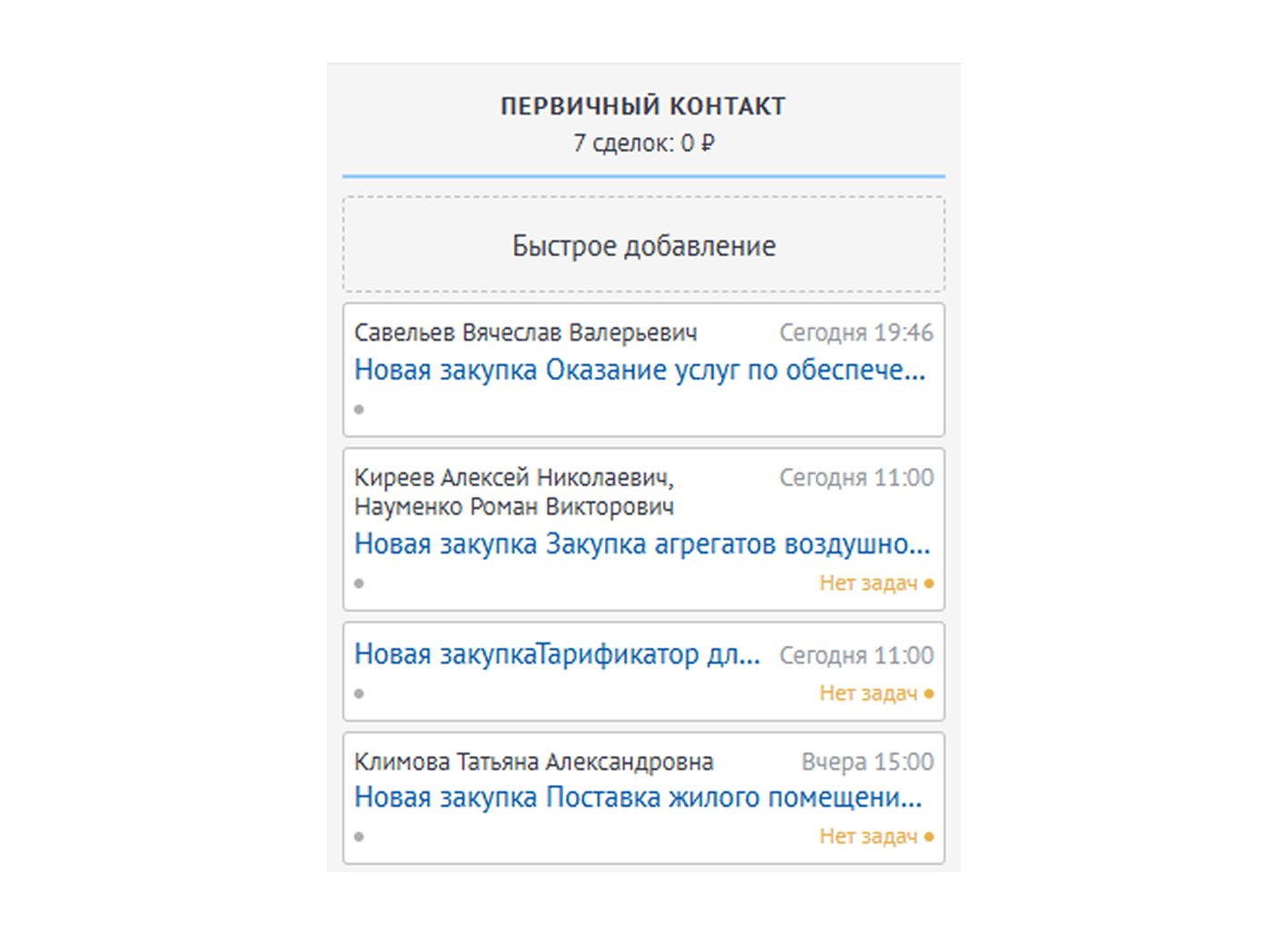
Task: Open deal Новая закупка Закупка агрегатов воздушно...
Action: [641, 543]
